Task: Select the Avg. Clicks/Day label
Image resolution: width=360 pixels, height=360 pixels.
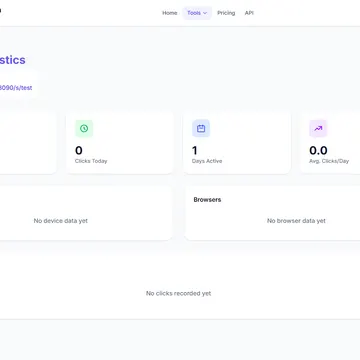Action: [329, 161]
